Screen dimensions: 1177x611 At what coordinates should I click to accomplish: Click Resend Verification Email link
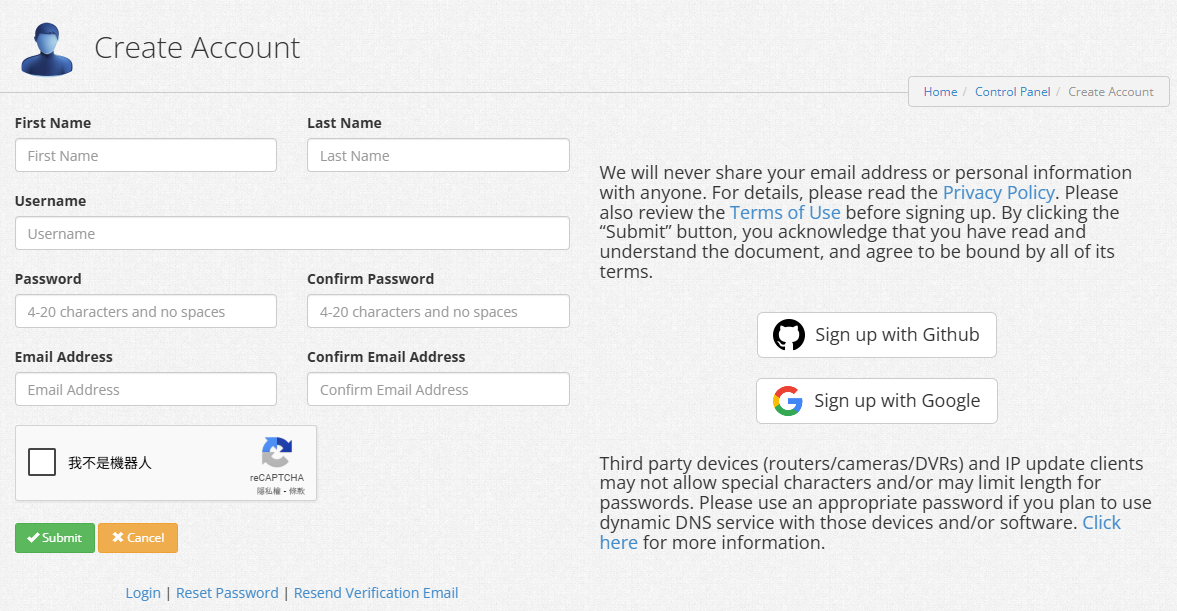tap(376, 593)
